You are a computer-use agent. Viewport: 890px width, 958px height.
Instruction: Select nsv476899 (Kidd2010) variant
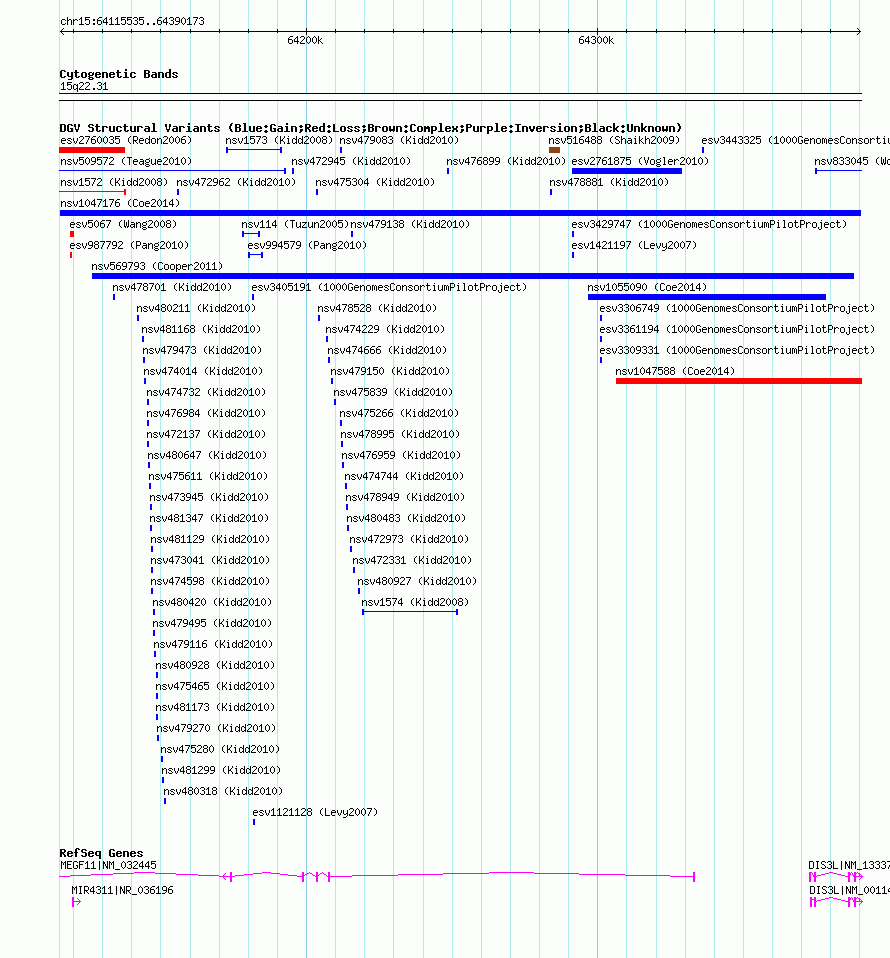(x=506, y=161)
